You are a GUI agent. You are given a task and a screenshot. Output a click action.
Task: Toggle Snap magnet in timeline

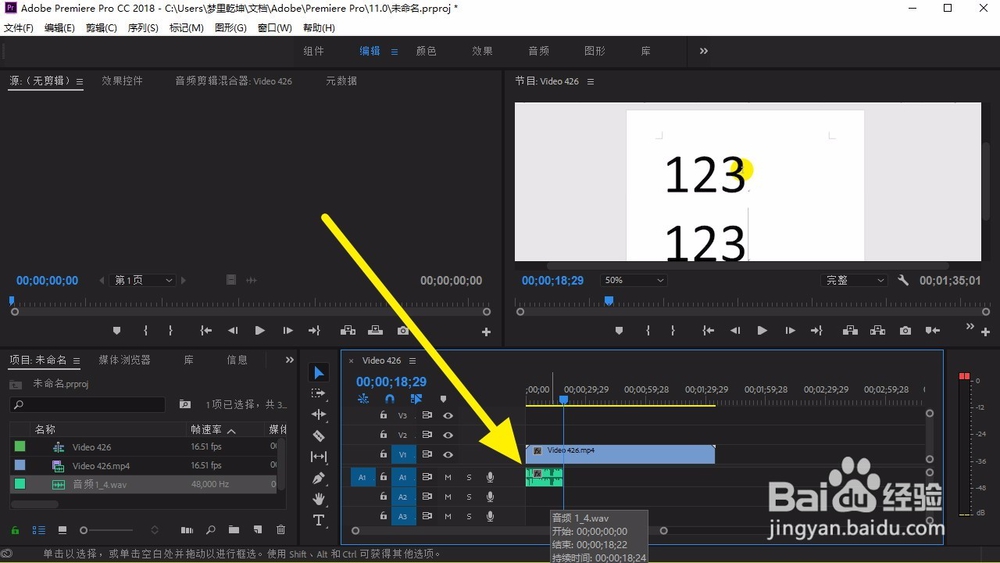point(390,398)
